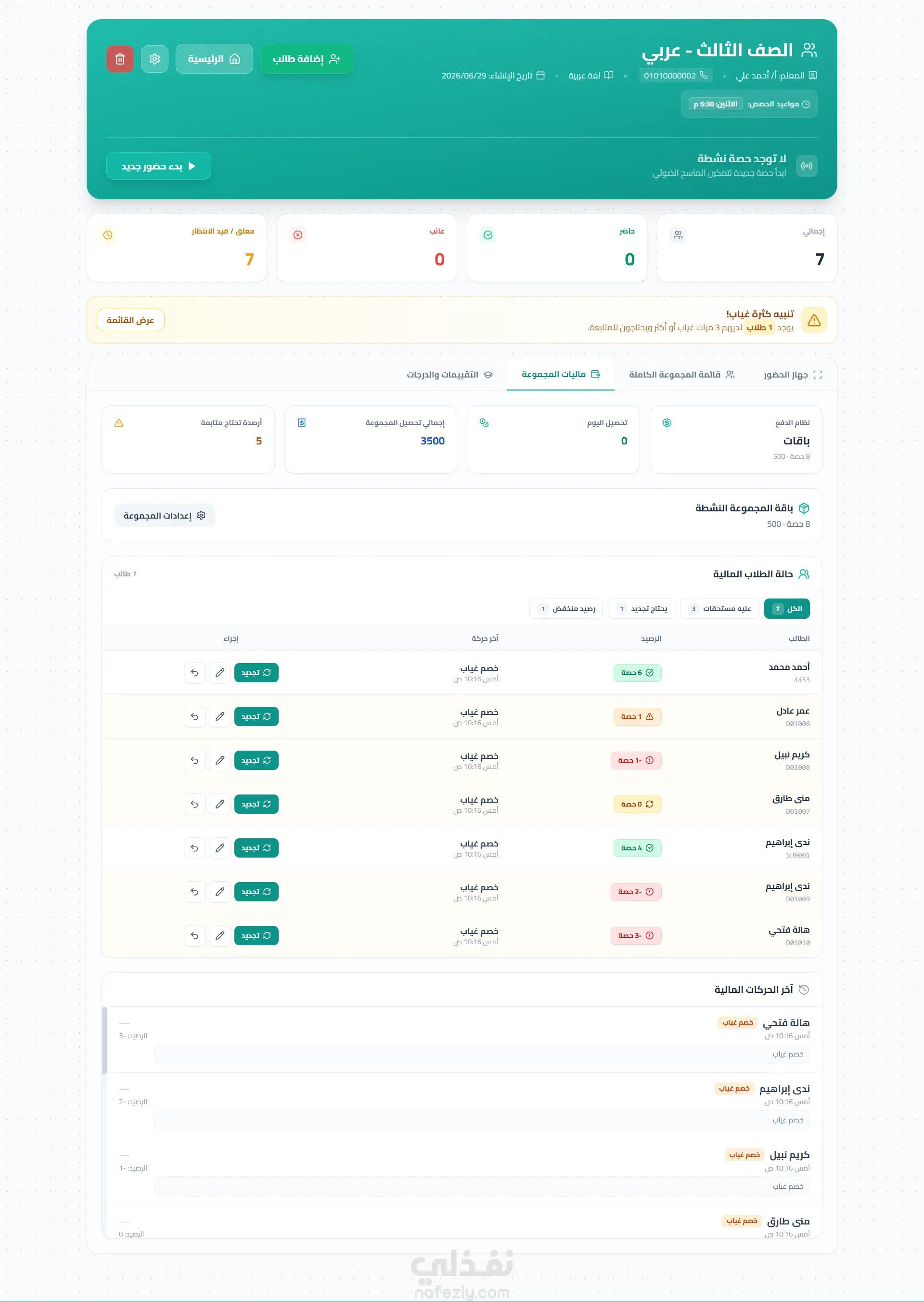Click the package cube icon beside باقة المجموعة النشطة

tap(804, 508)
